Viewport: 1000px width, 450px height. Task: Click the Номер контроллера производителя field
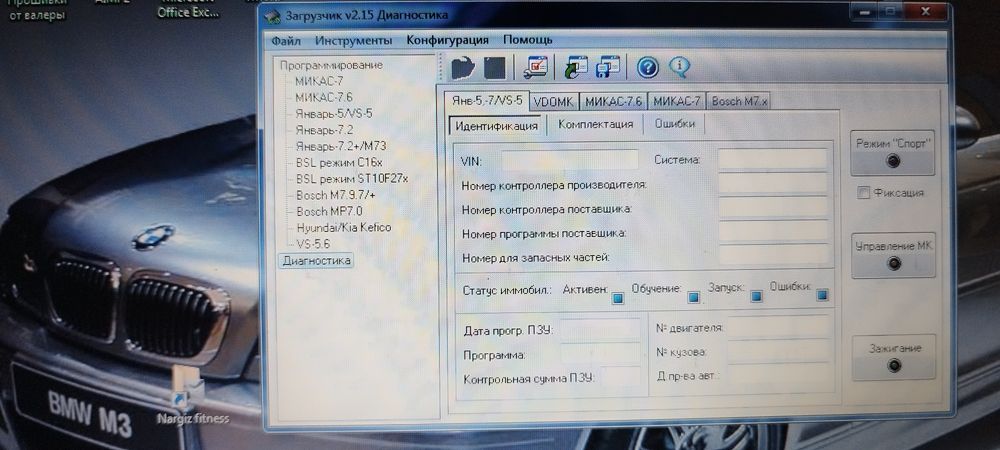pyautogui.click(x=773, y=184)
